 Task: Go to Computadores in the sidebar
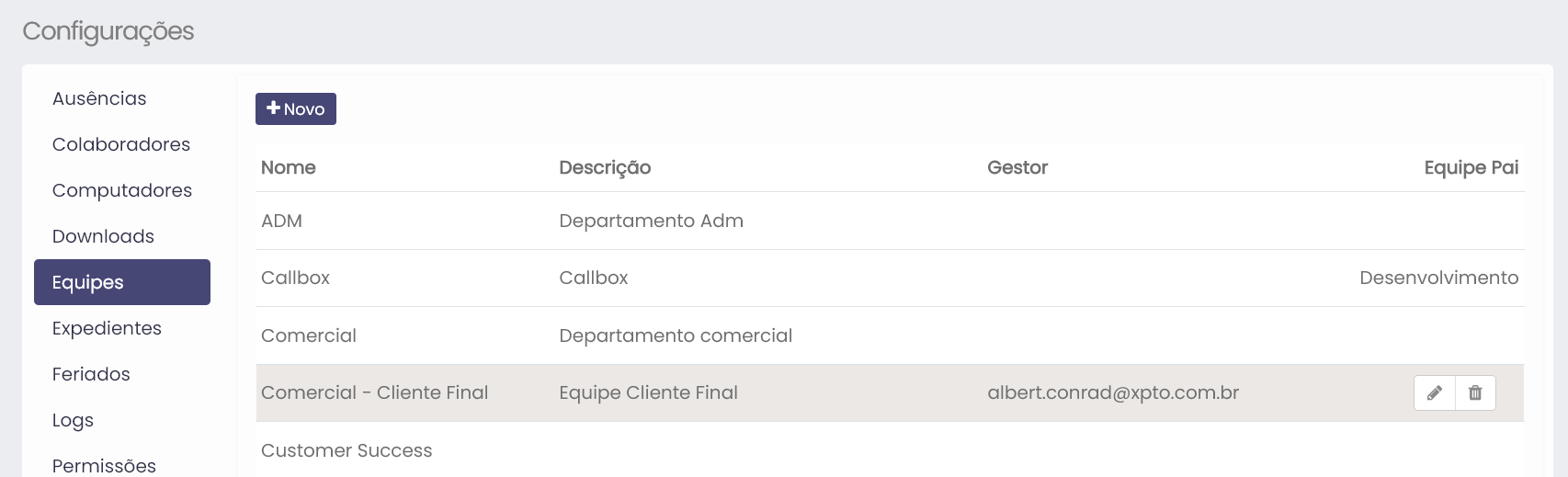coord(122,190)
